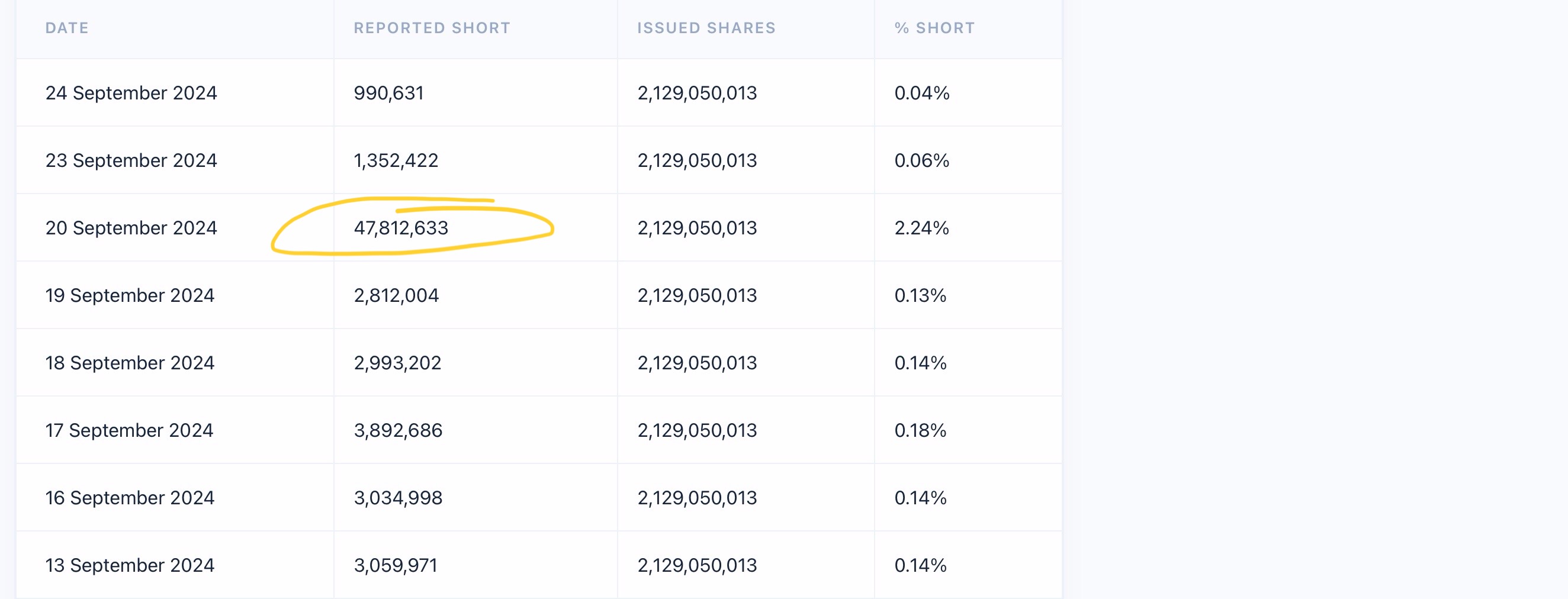Click the DATE column header

click(x=67, y=28)
